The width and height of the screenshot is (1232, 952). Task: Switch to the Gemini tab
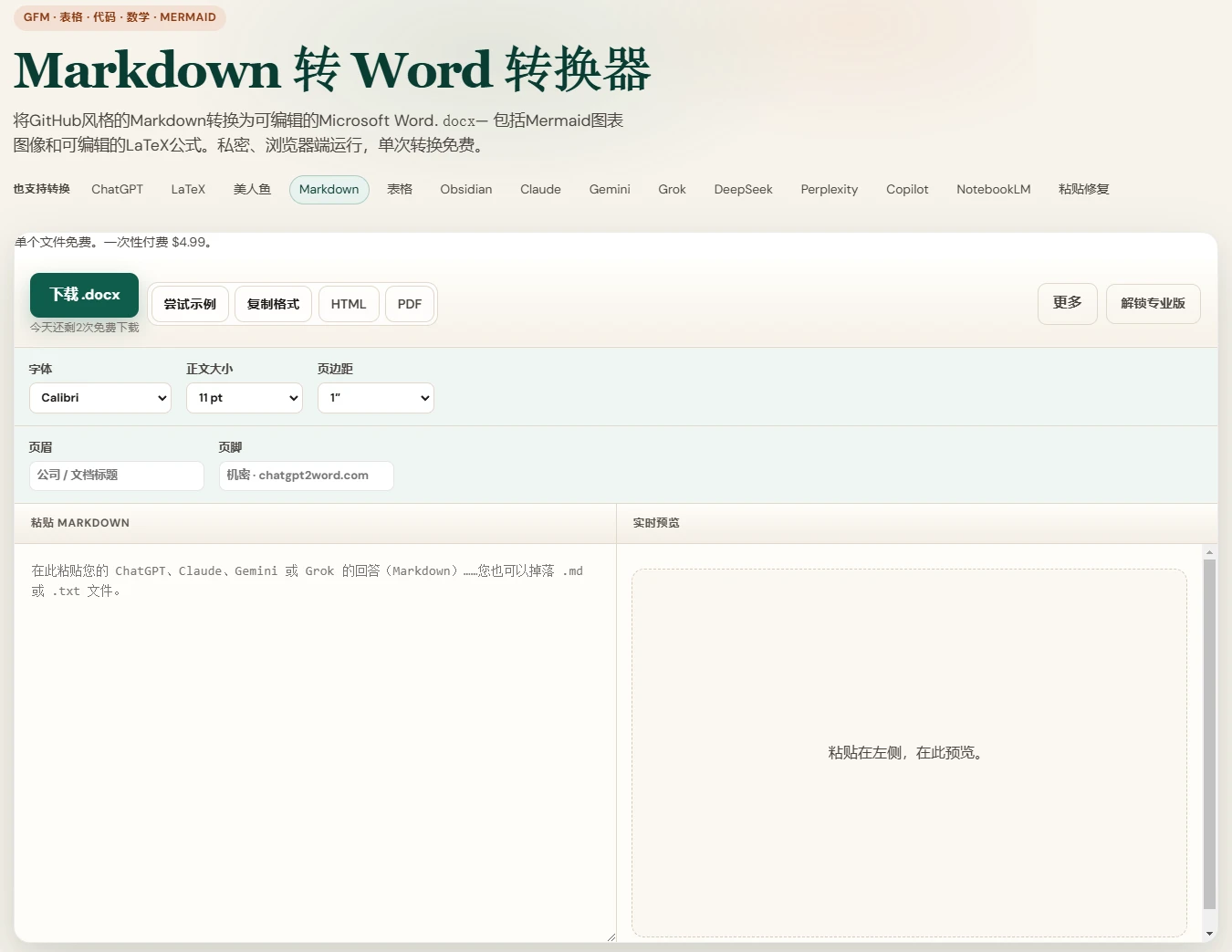[x=610, y=190]
